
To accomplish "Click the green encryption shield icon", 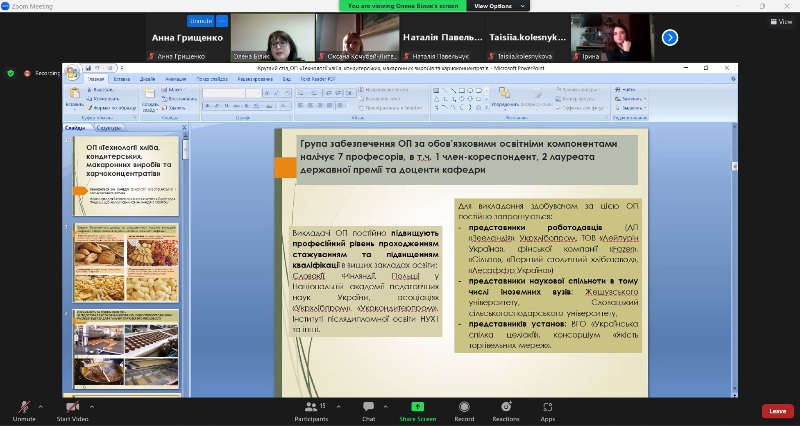I will [11, 73].
